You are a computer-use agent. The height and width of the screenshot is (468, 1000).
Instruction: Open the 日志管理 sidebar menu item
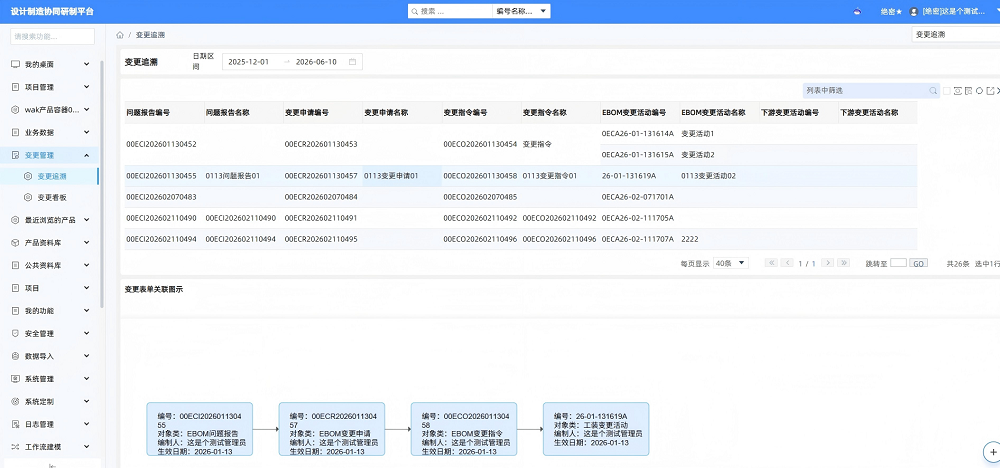coord(50,424)
